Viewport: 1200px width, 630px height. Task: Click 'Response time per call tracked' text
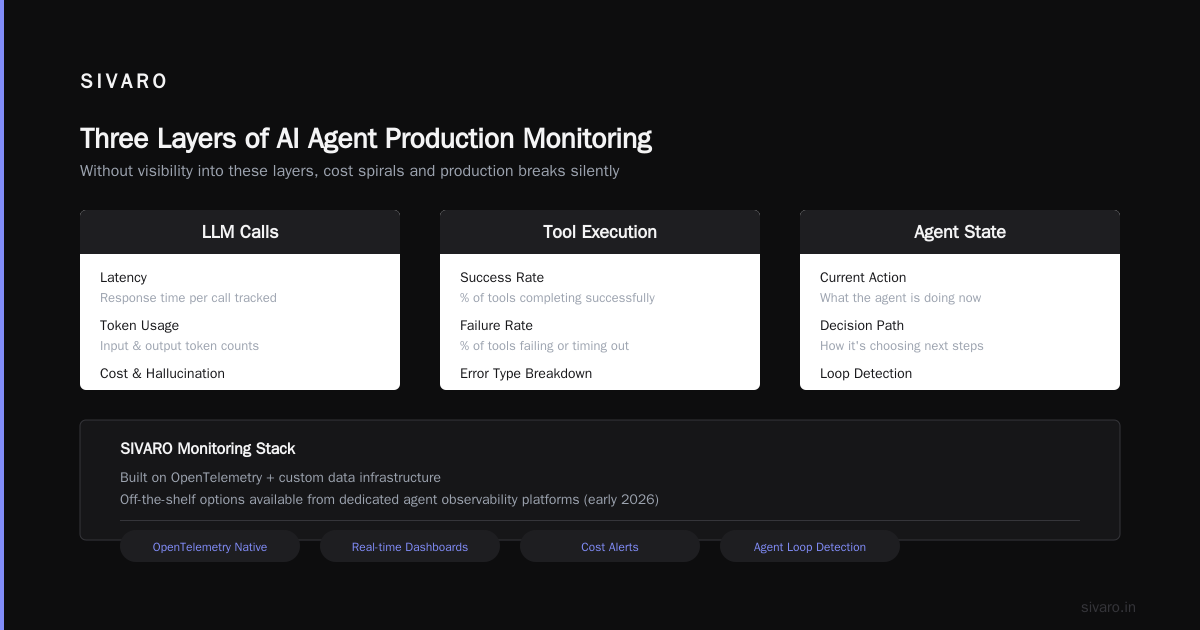[188, 298]
